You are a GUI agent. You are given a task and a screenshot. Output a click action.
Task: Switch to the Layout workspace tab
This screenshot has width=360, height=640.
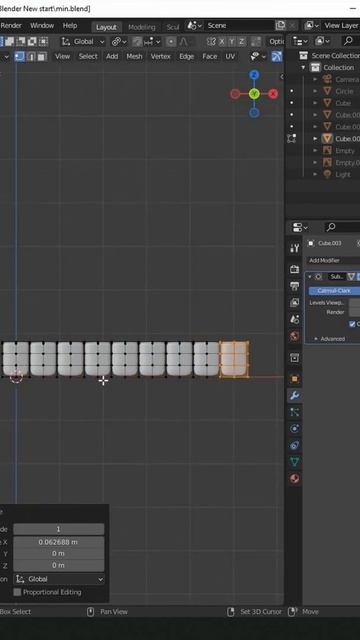pyautogui.click(x=107, y=27)
